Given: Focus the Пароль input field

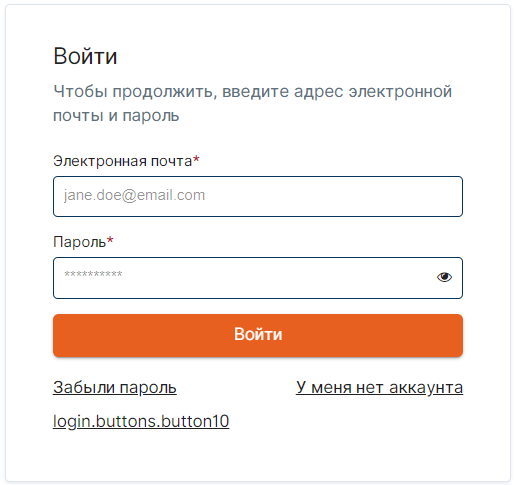Looking at the screenshot, I should point(258,278).
